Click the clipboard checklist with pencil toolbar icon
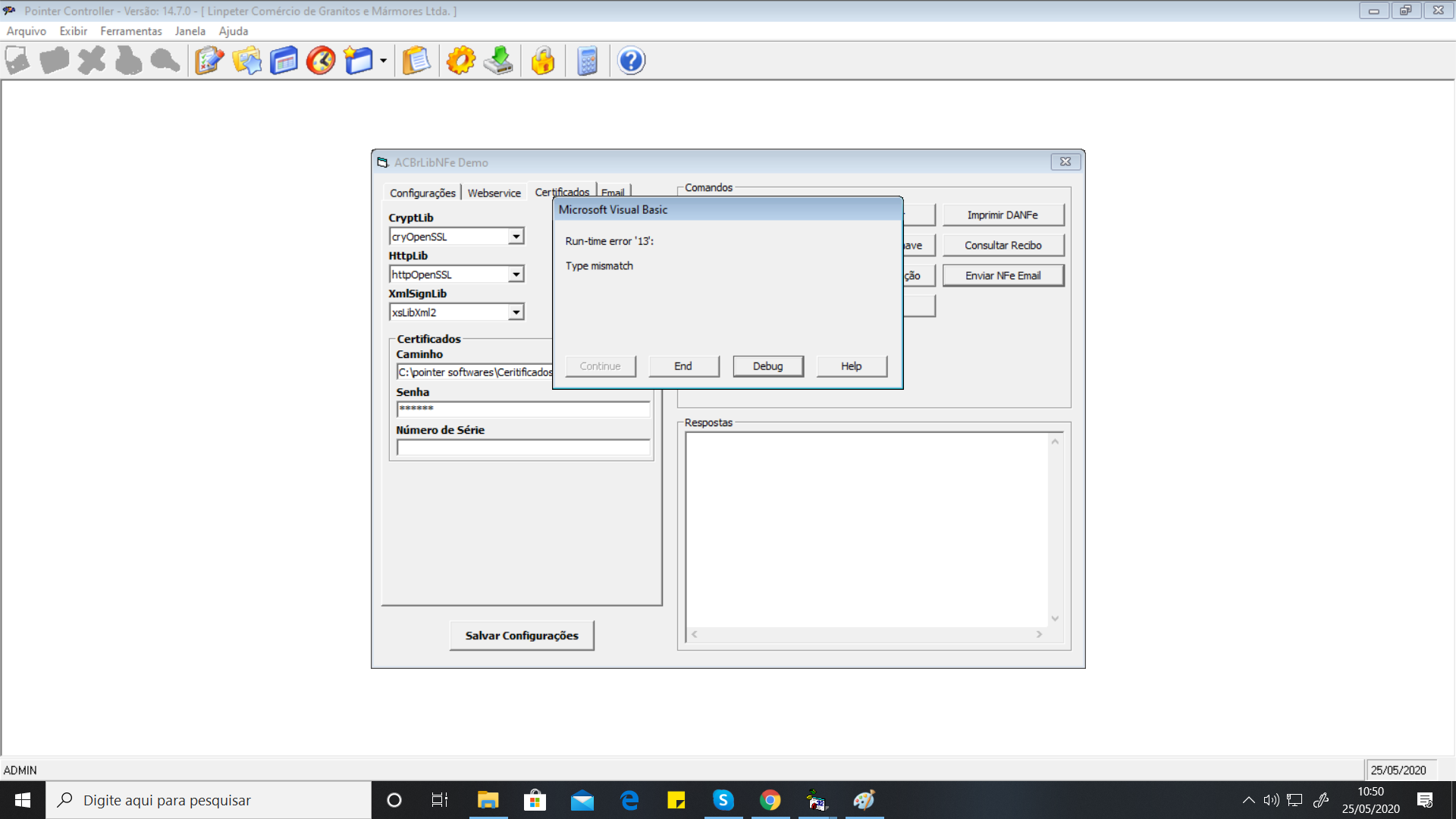 [209, 61]
